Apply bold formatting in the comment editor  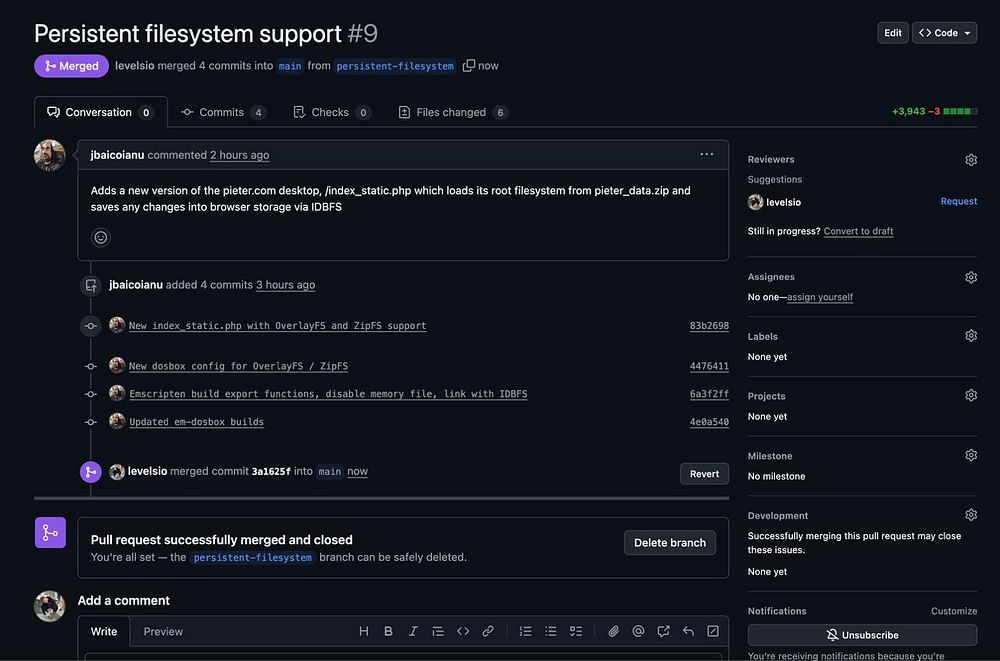(388, 631)
